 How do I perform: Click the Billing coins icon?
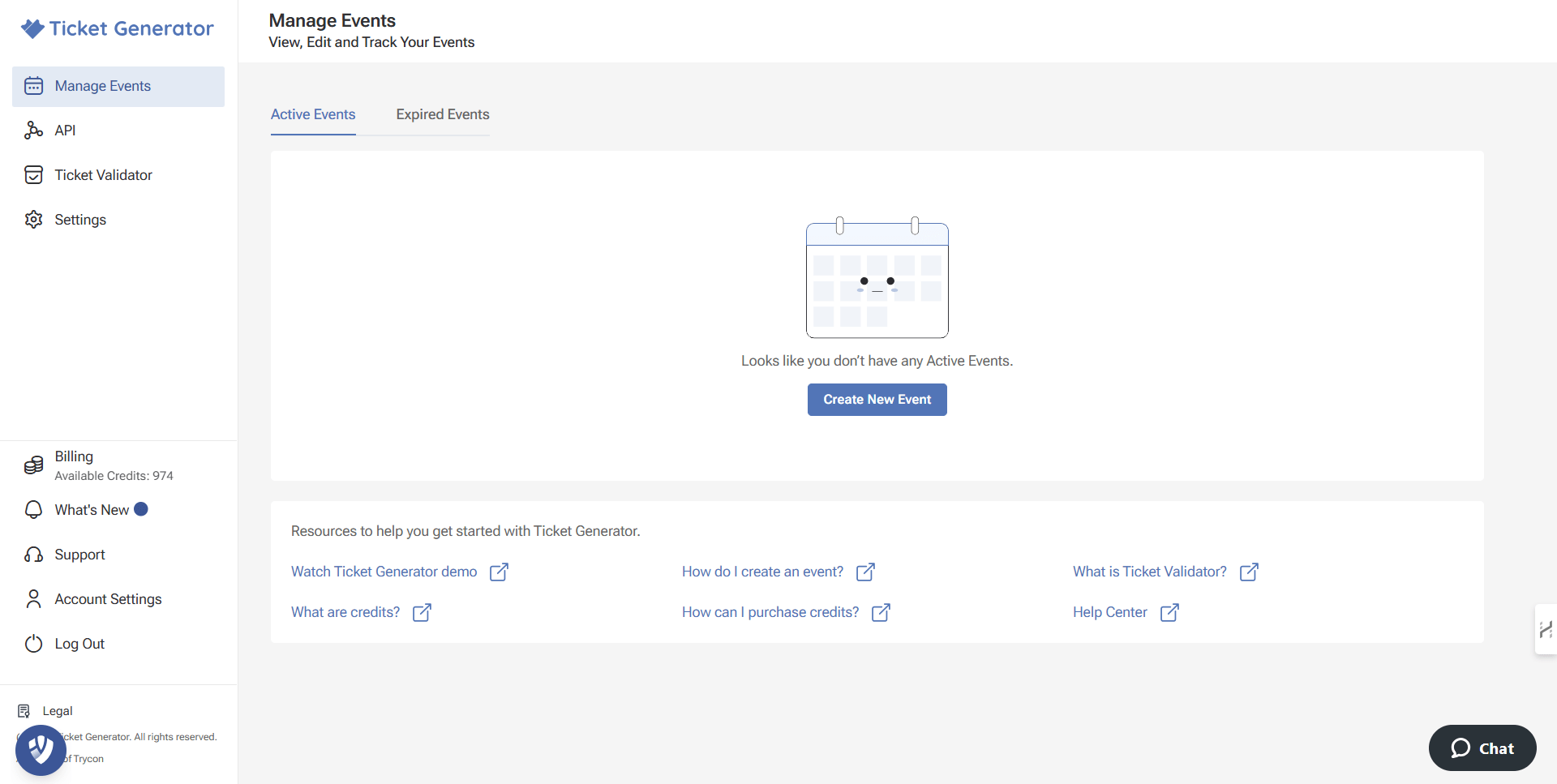[x=34, y=465]
